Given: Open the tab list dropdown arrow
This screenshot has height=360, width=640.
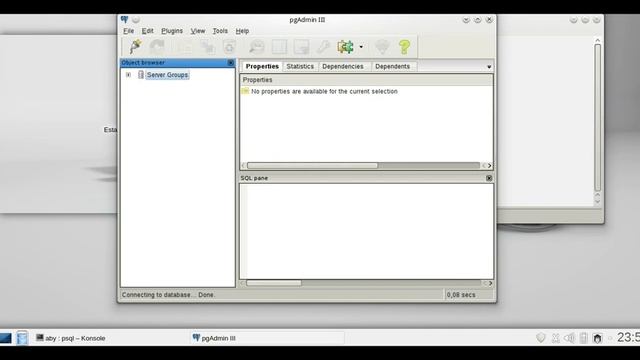Looking at the screenshot, I should tap(489, 67).
